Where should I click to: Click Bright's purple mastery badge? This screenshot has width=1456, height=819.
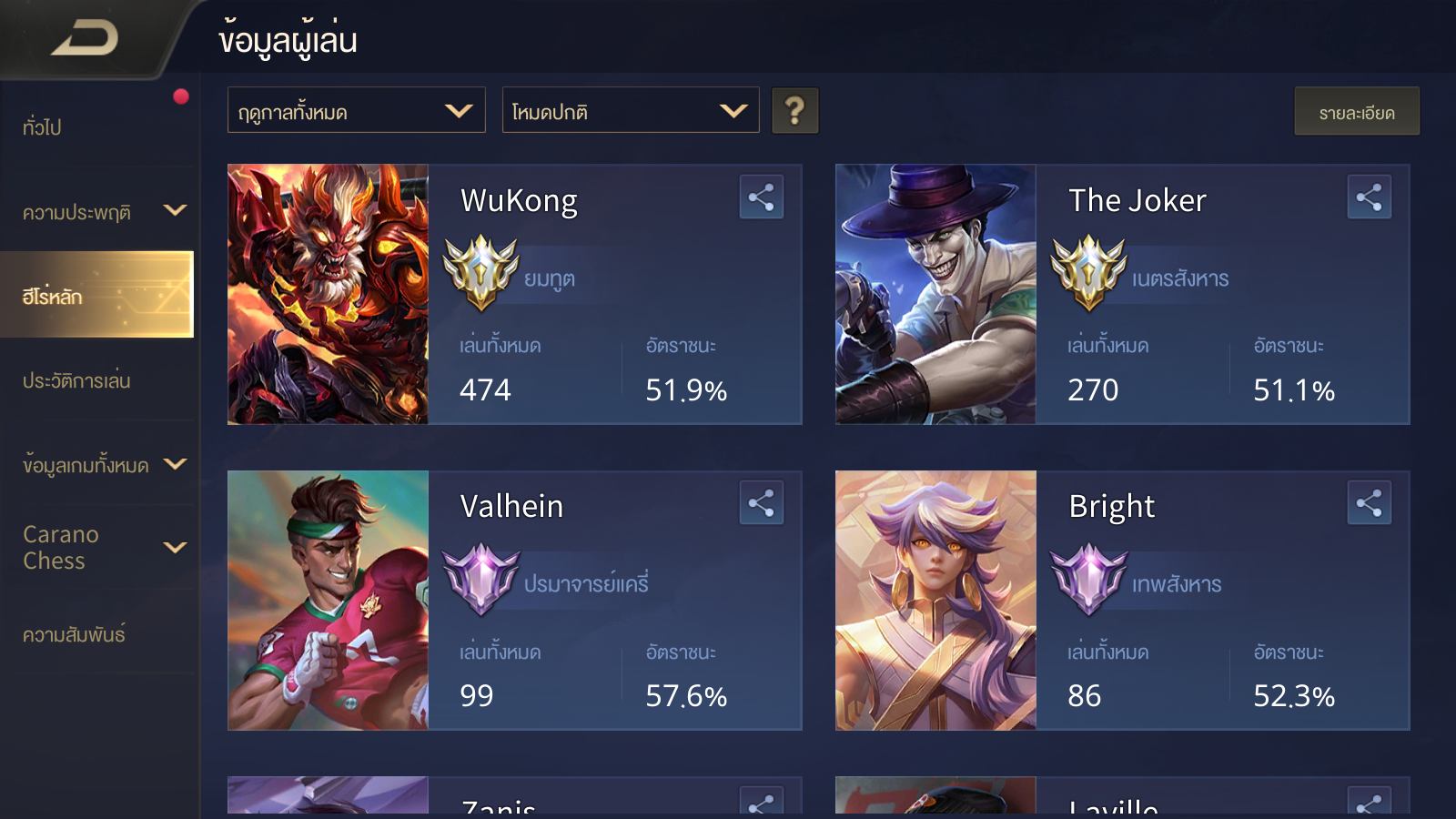[x=1088, y=579]
